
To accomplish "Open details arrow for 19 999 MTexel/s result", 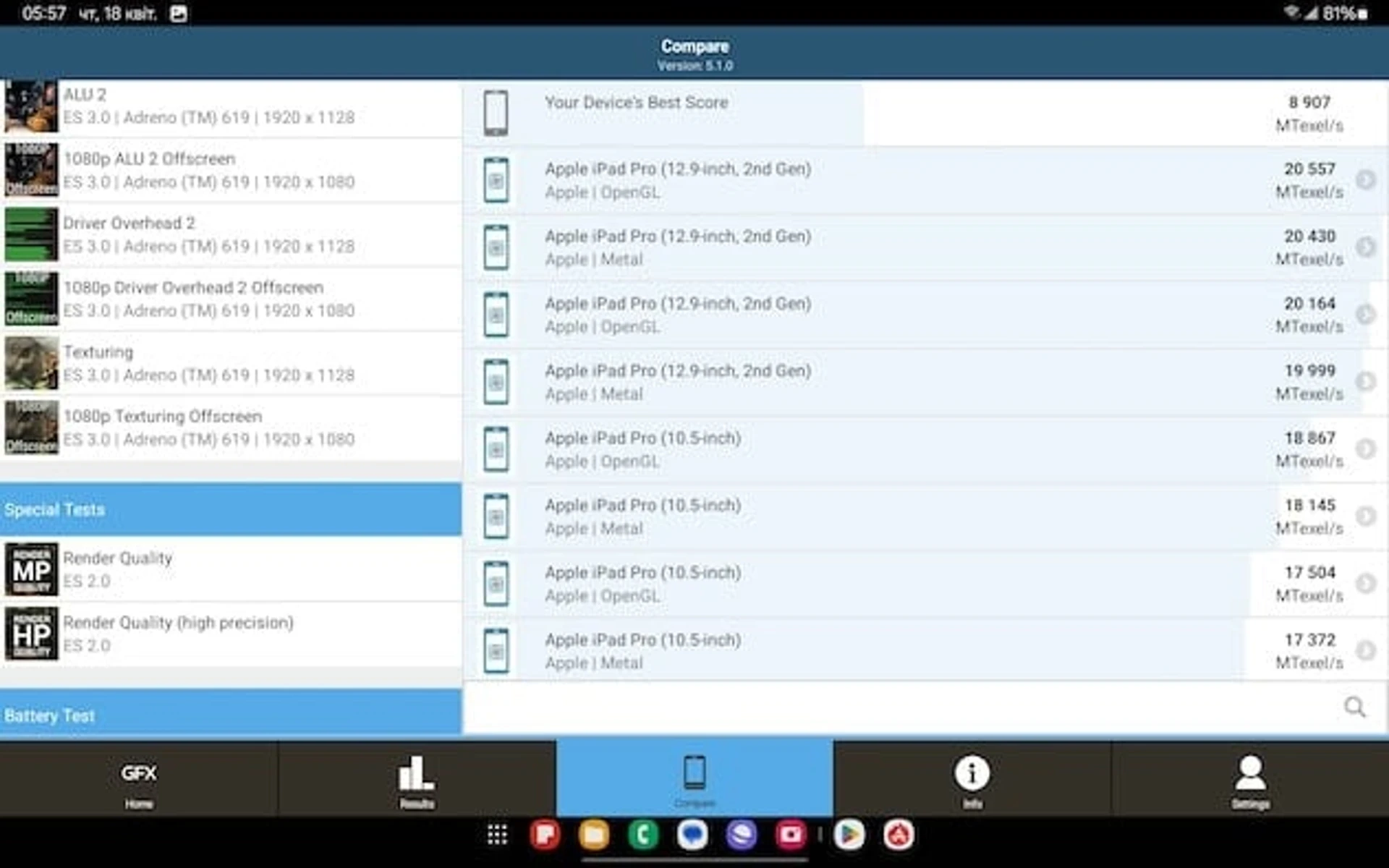I will tap(1365, 381).
